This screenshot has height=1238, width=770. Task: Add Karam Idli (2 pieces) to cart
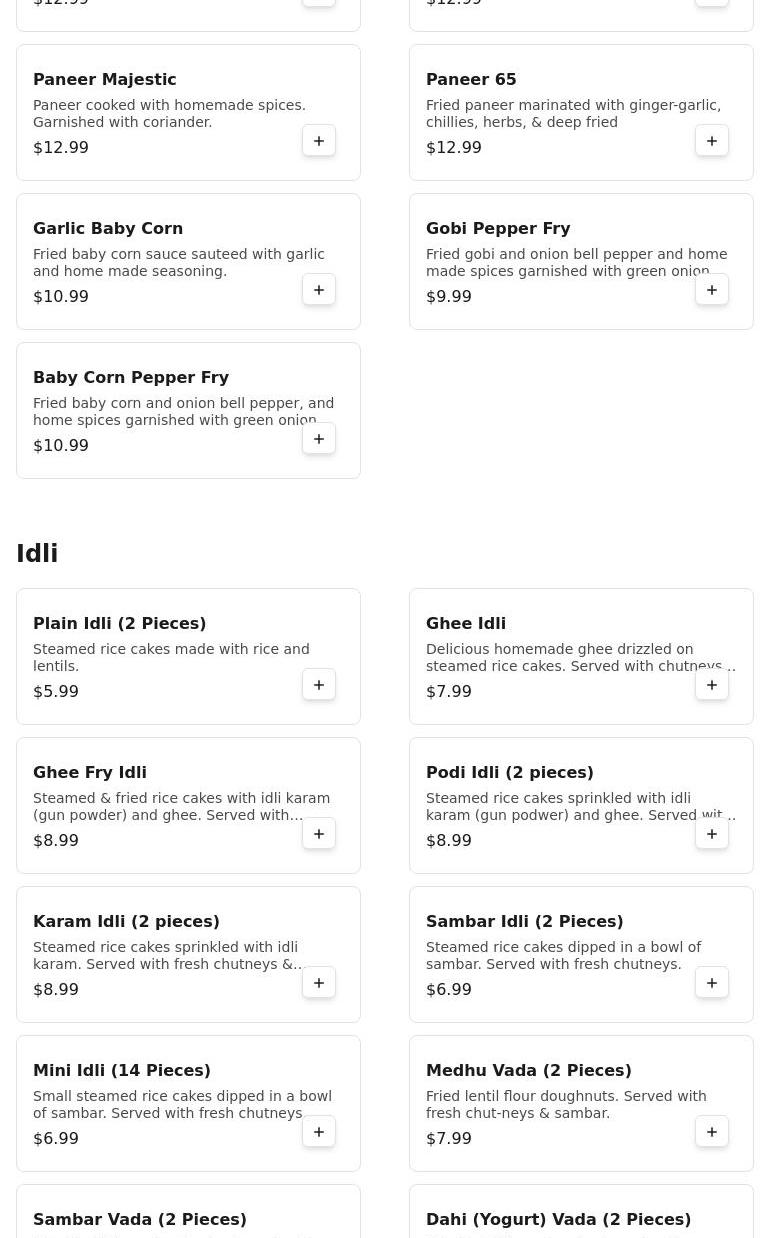[x=319, y=983]
